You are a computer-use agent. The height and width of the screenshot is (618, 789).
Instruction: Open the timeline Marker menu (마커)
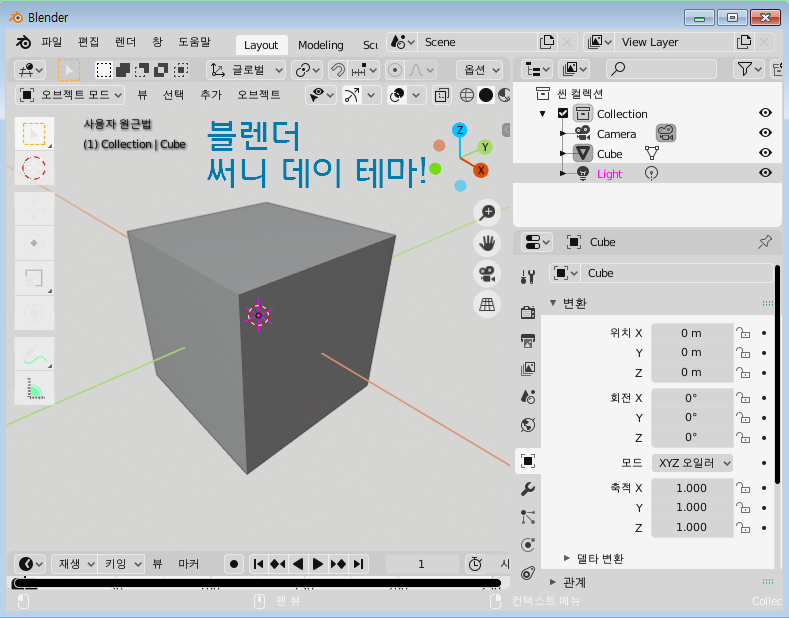point(189,564)
